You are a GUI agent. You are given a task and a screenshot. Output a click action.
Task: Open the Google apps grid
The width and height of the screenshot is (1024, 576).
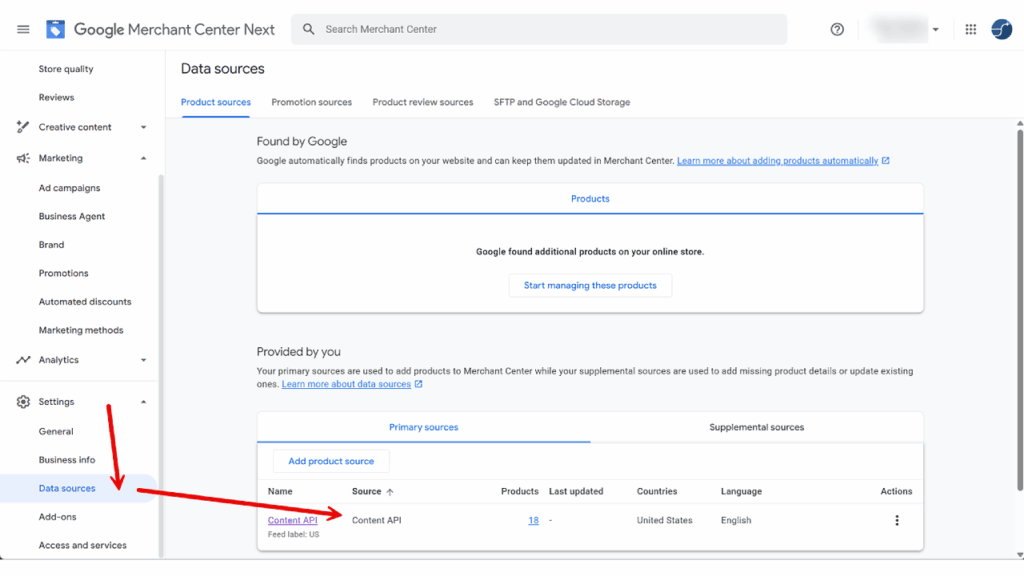[969, 29]
